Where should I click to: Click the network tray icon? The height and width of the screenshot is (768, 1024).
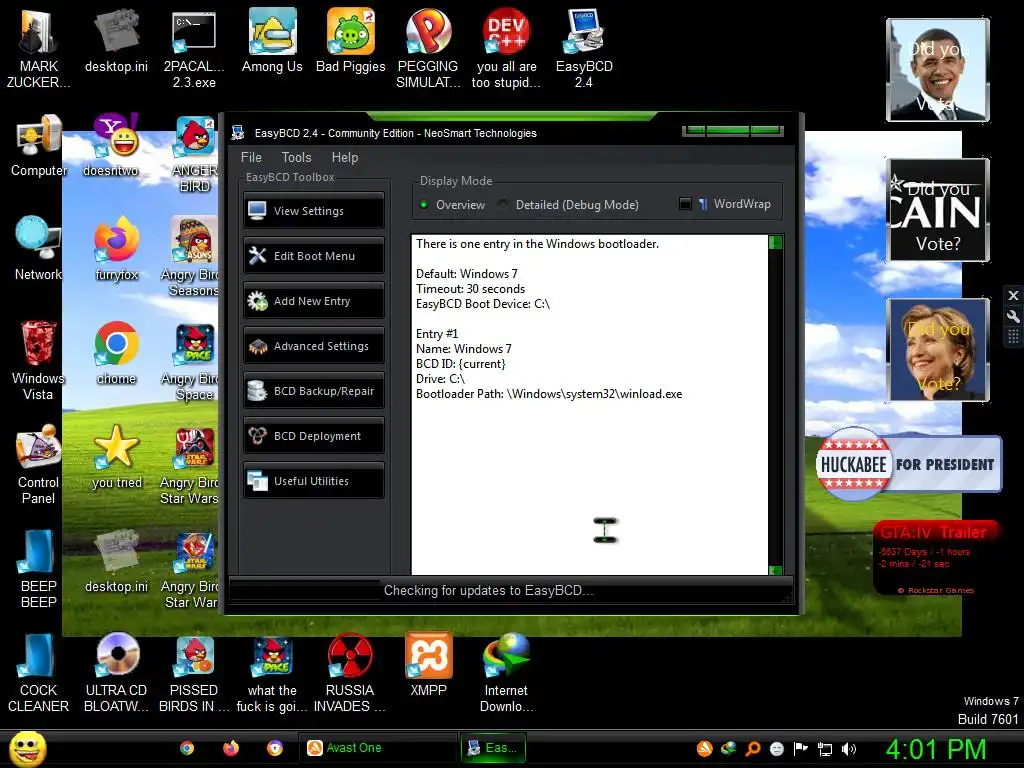pyautogui.click(x=825, y=749)
